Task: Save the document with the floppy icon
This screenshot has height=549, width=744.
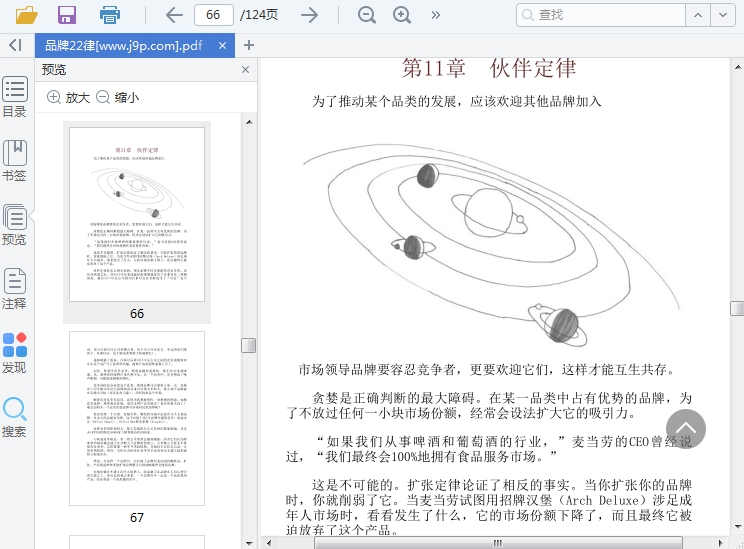Action: click(x=67, y=15)
